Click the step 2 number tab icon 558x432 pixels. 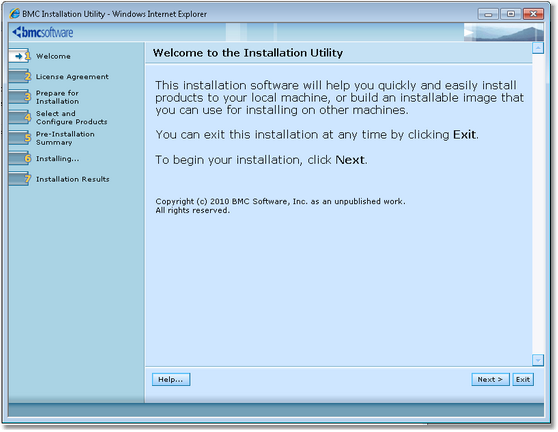(20, 76)
